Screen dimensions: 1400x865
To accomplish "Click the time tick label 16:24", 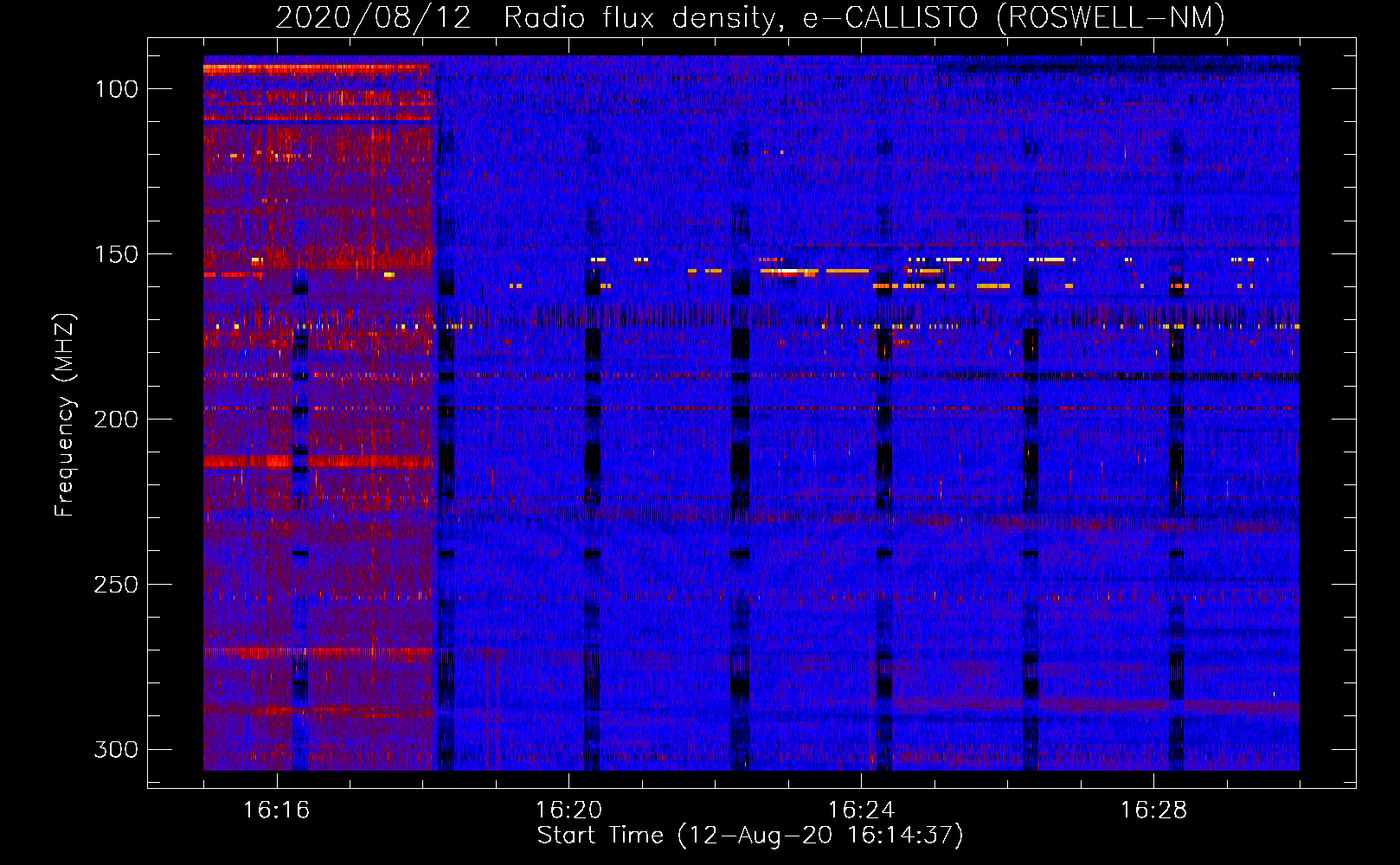I will 862,811.
